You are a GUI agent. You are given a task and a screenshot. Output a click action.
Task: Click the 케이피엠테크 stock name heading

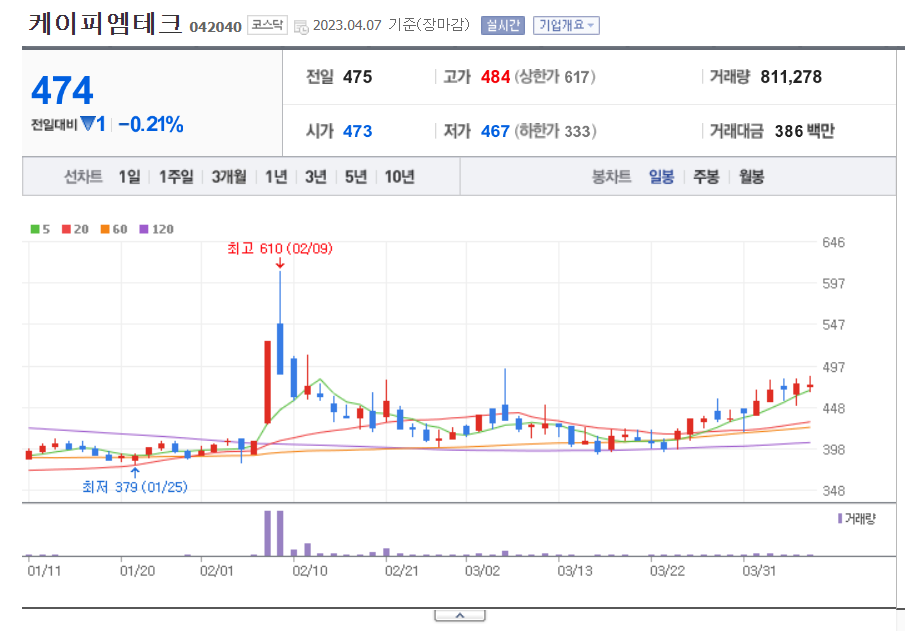tap(106, 24)
